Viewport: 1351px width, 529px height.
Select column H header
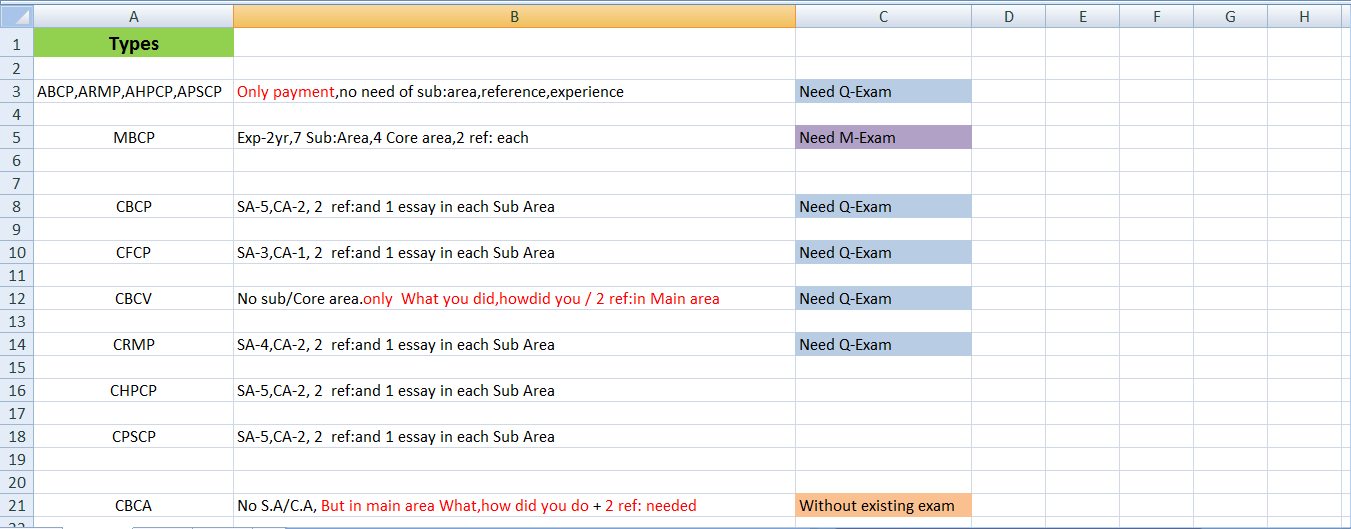click(1304, 16)
